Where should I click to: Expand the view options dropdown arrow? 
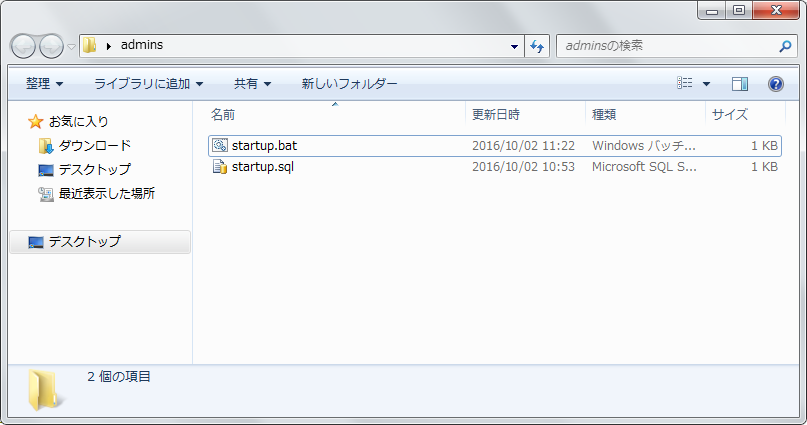click(x=706, y=84)
